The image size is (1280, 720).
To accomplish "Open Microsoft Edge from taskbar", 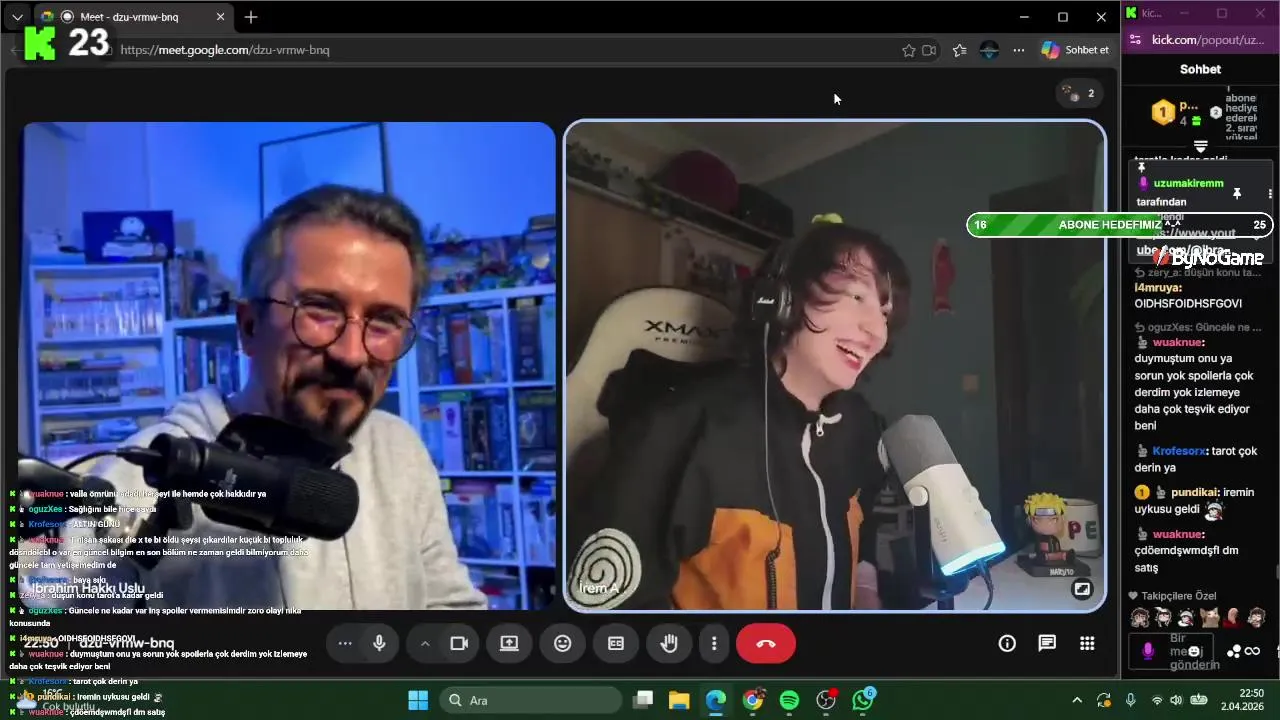I will pos(716,700).
